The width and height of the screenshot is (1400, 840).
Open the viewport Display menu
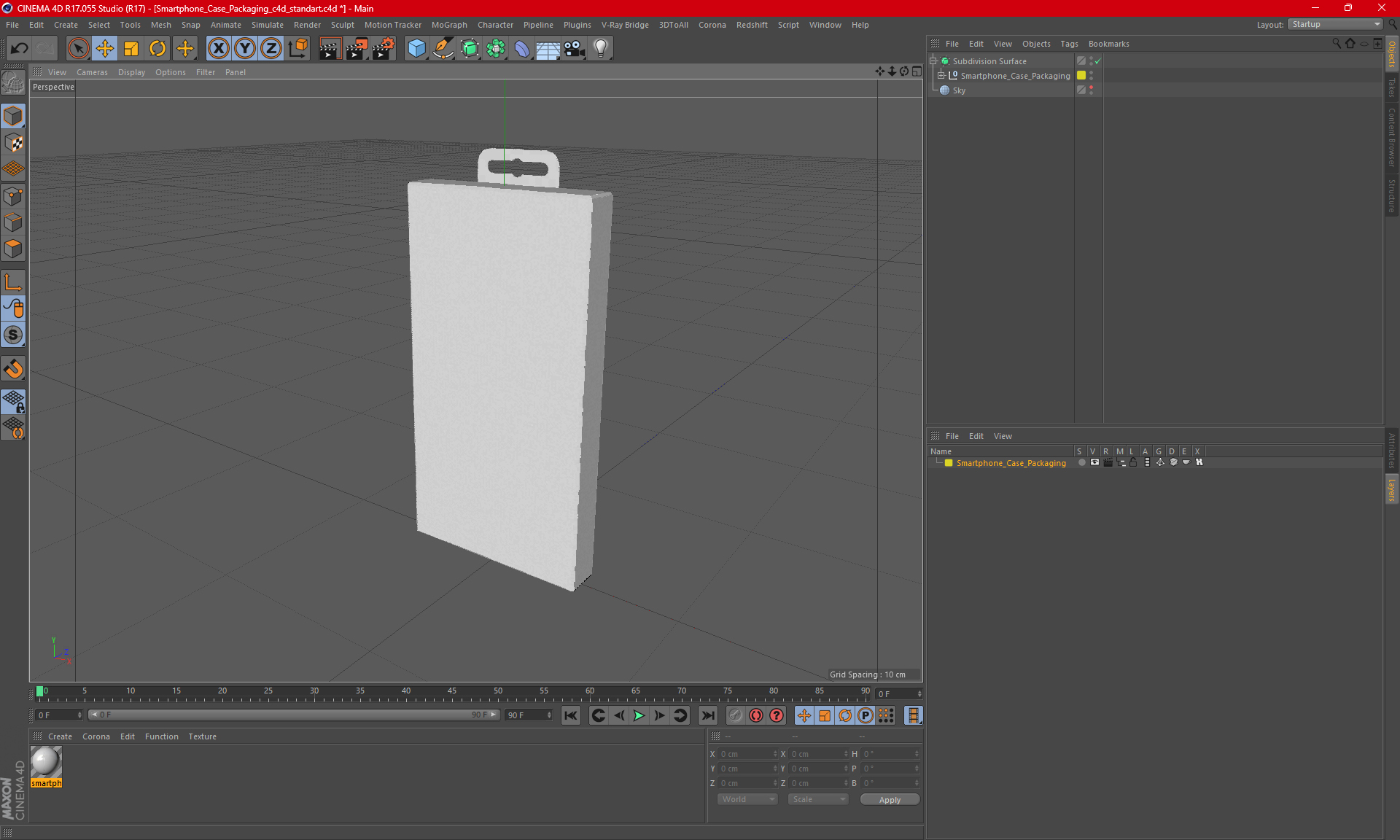pyautogui.click(x=131, y=72)
